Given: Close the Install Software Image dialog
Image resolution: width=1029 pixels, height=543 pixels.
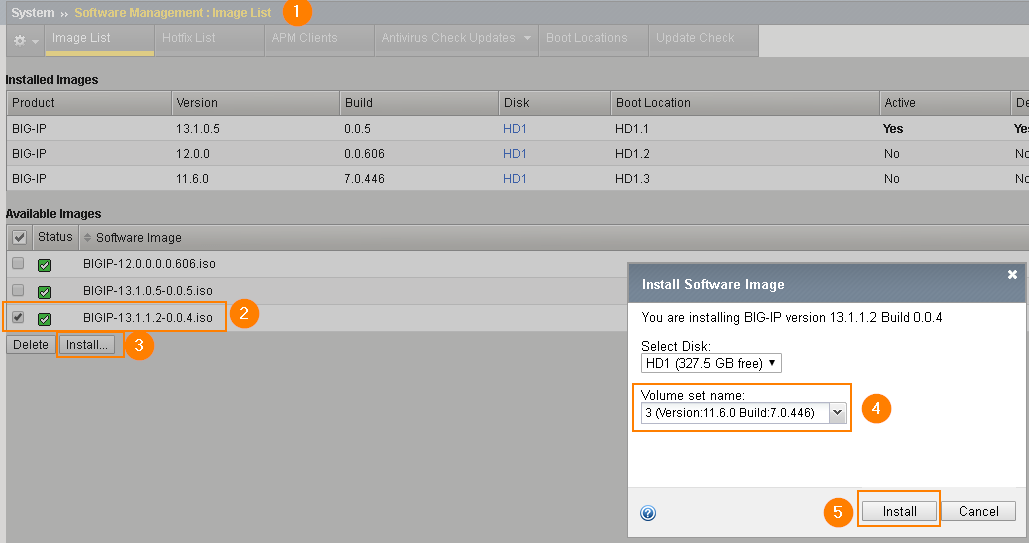Looking at the screenshot, I should (1012, 274).
